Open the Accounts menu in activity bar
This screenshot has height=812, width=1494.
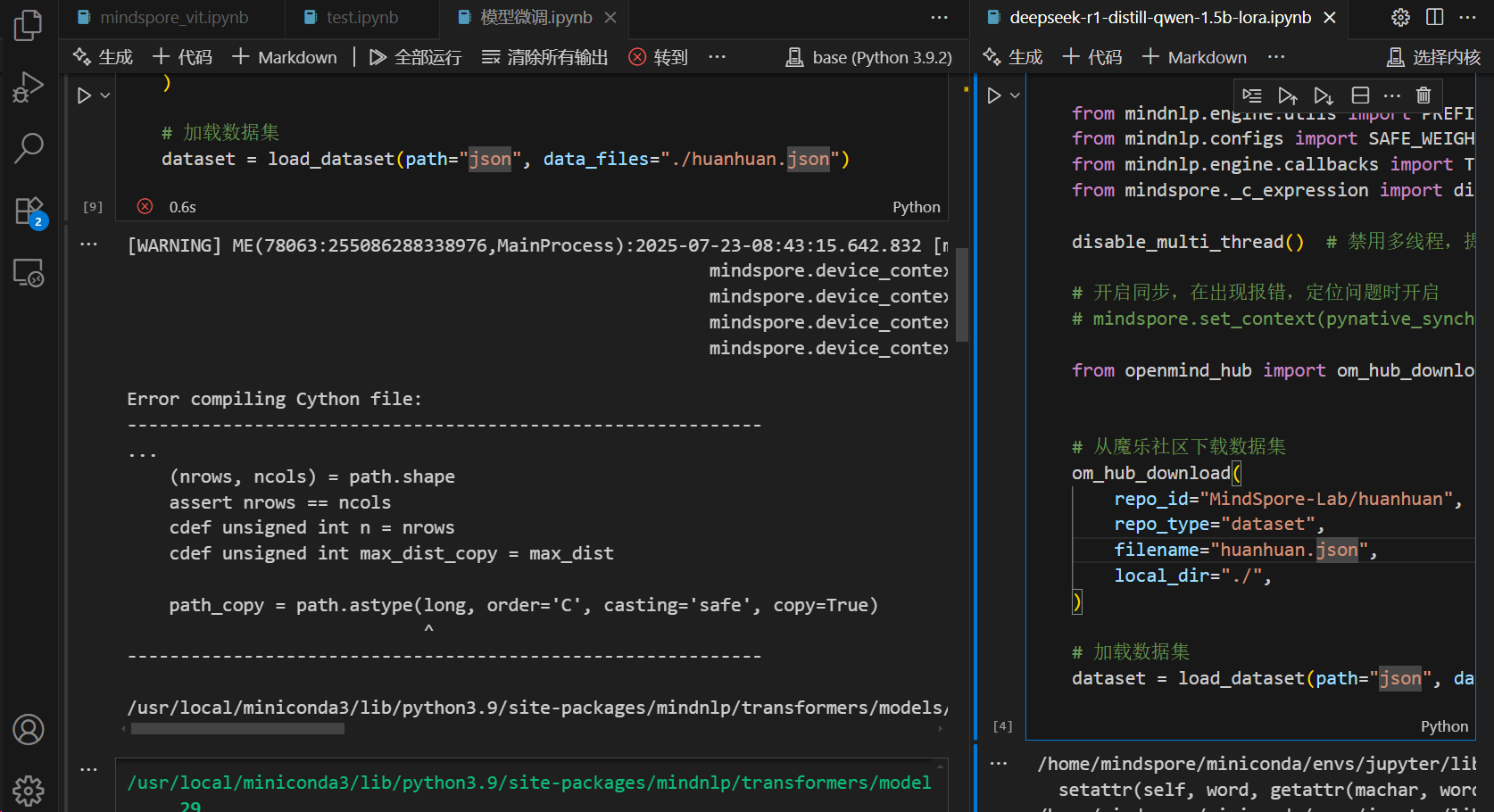29,730
